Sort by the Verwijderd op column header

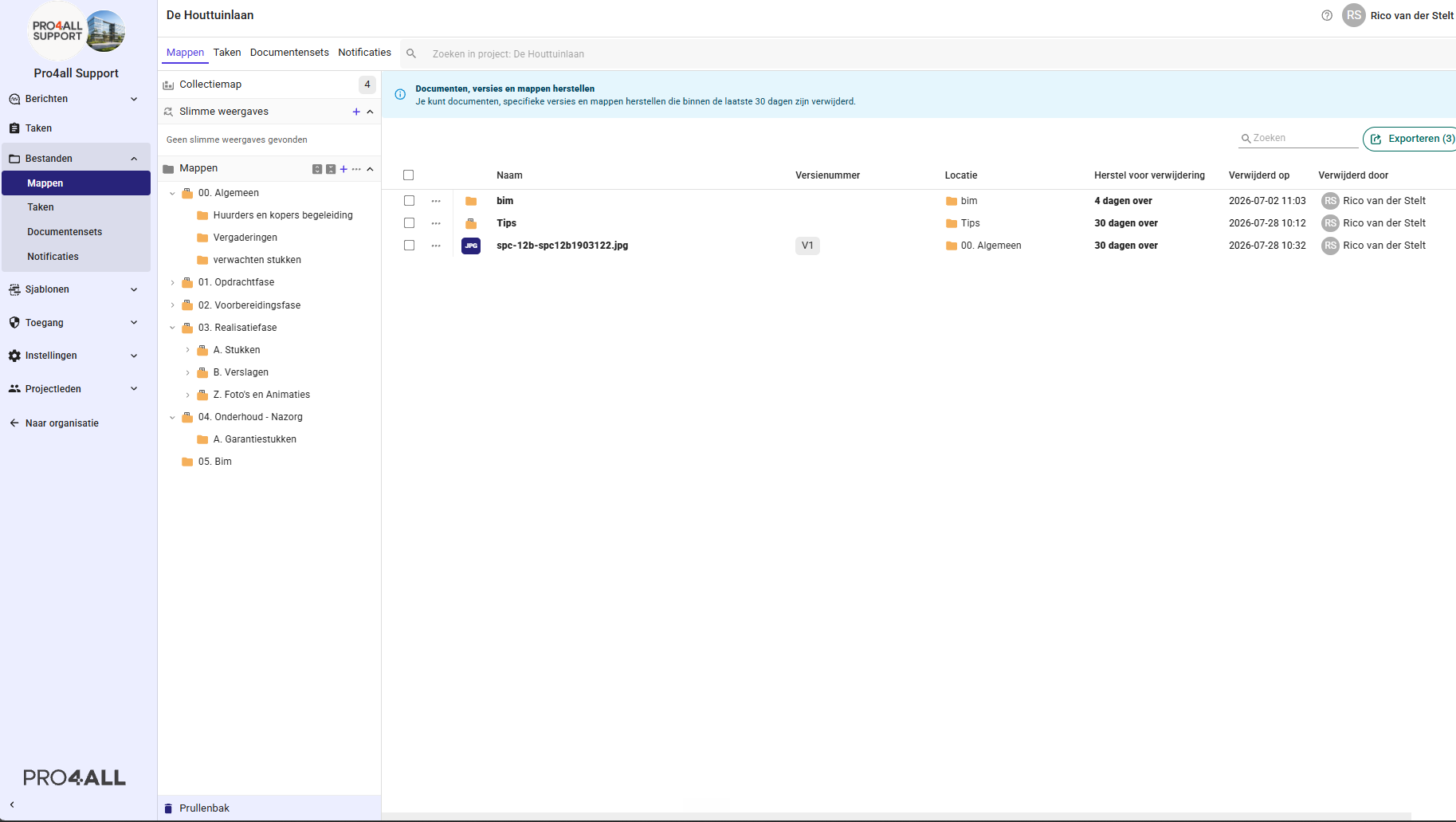pyautogui.click(x=1258, y=175)
